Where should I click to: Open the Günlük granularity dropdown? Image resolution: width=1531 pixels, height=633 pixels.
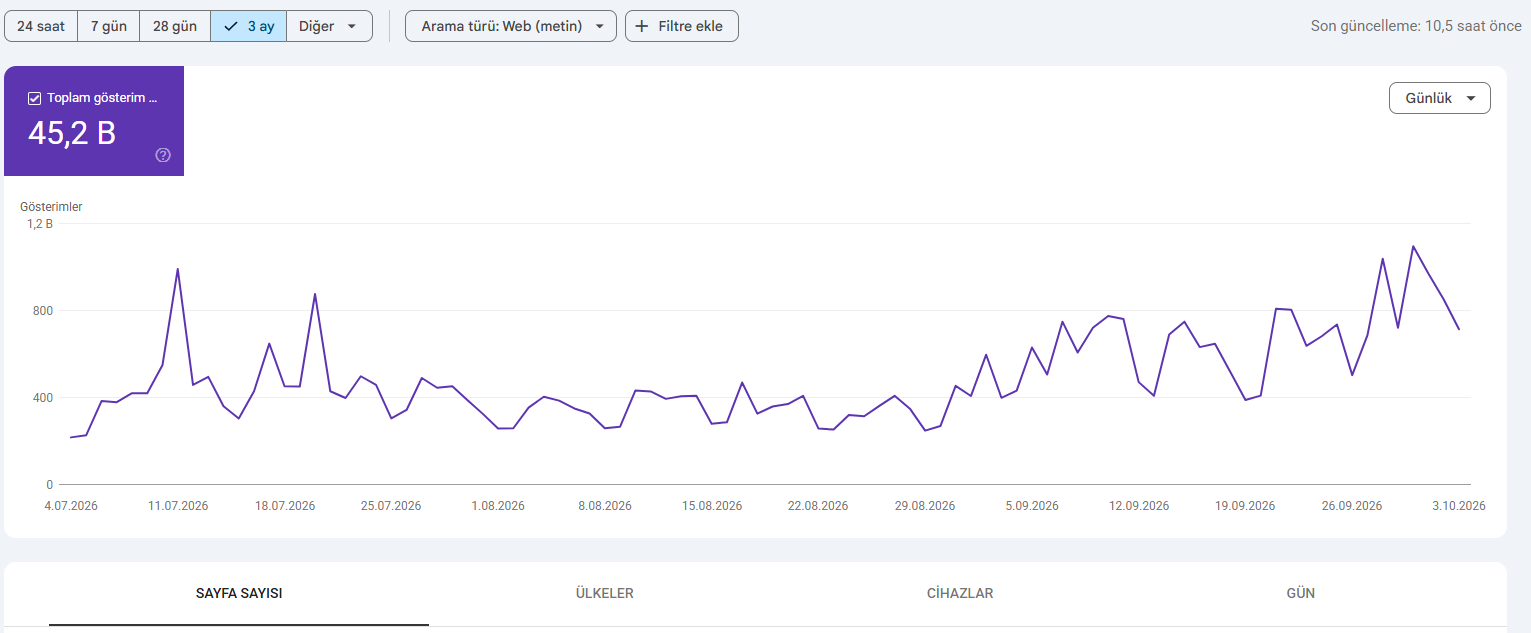tap(1440, 98)
